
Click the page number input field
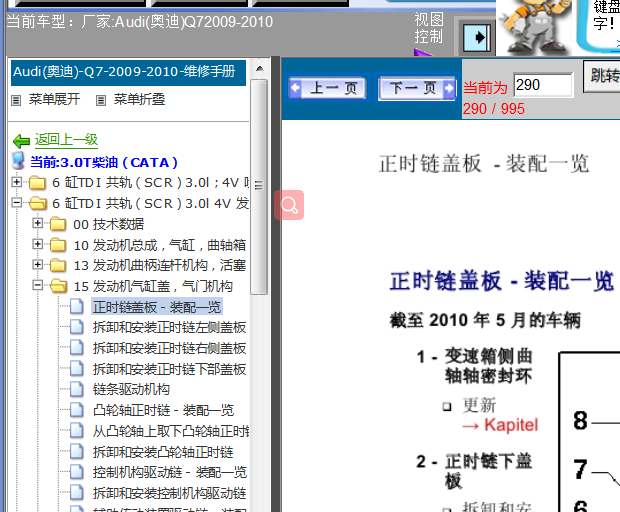pos(543,85)
